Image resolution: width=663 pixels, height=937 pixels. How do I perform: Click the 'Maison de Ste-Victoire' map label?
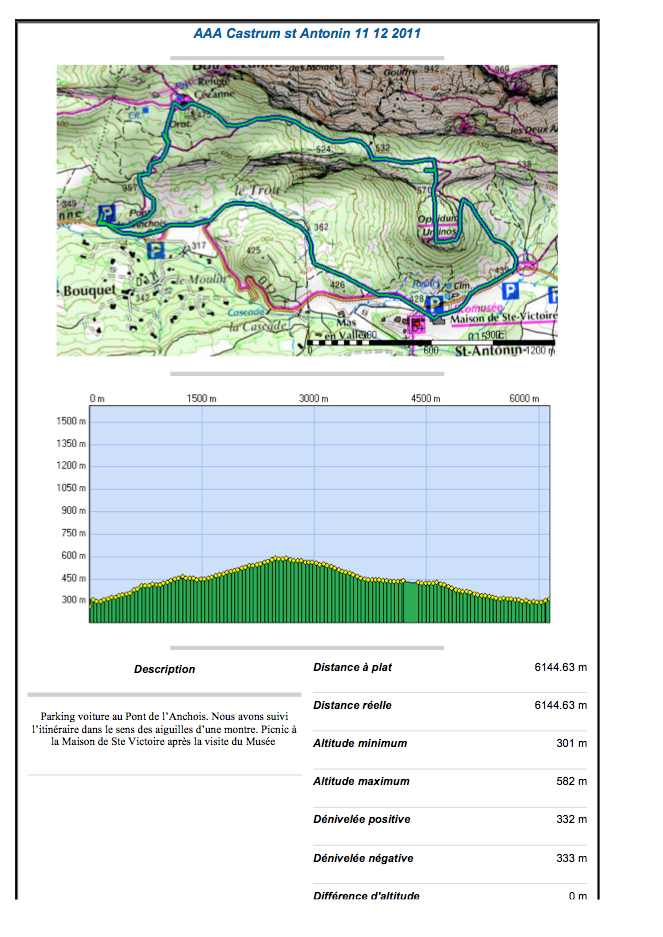(503, 317)
